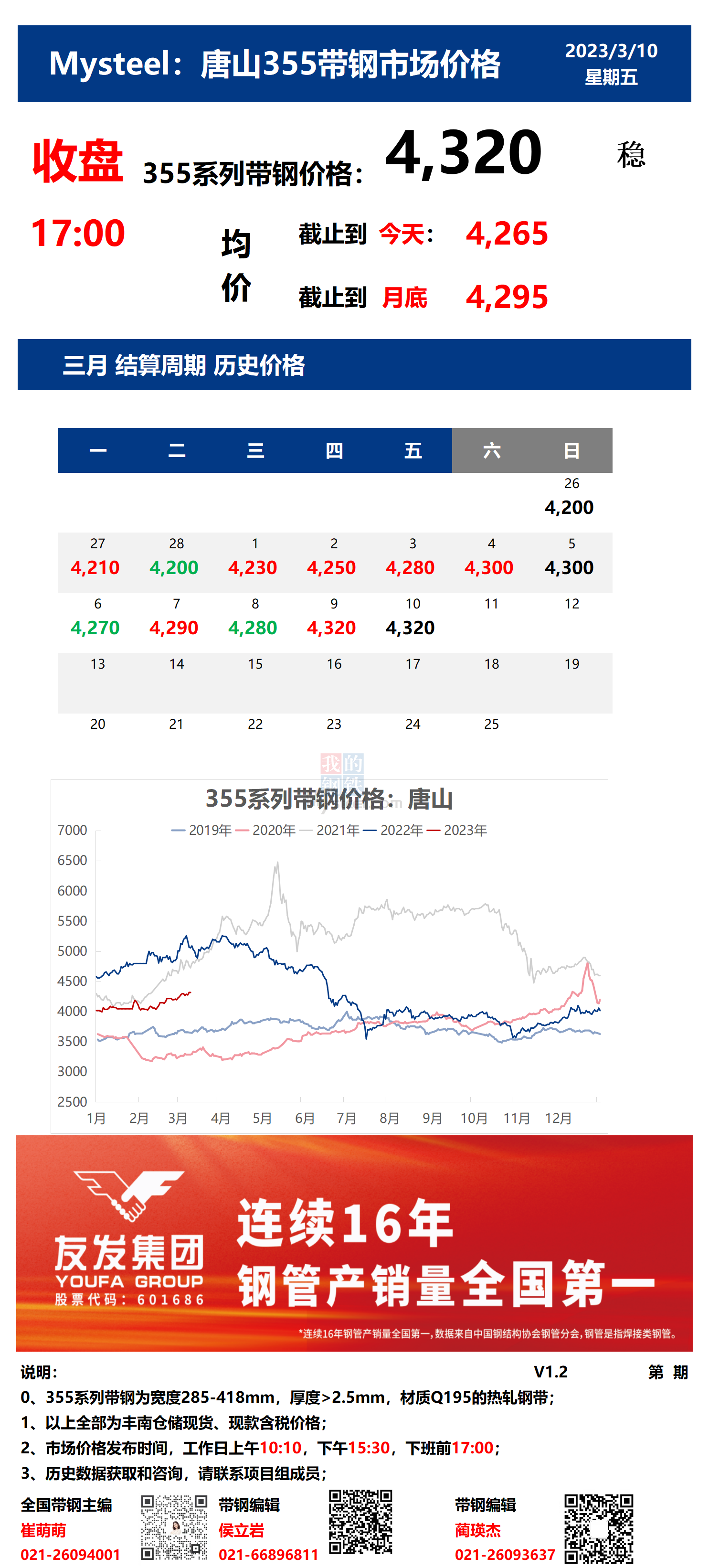
Task: Click phone number 021-26093637
Action: coord(505,1555)
